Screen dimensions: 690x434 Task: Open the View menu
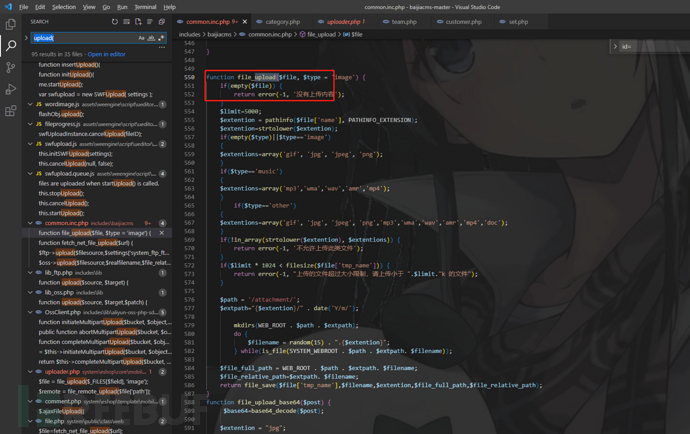pyautogui.click(x=89, y=7)
